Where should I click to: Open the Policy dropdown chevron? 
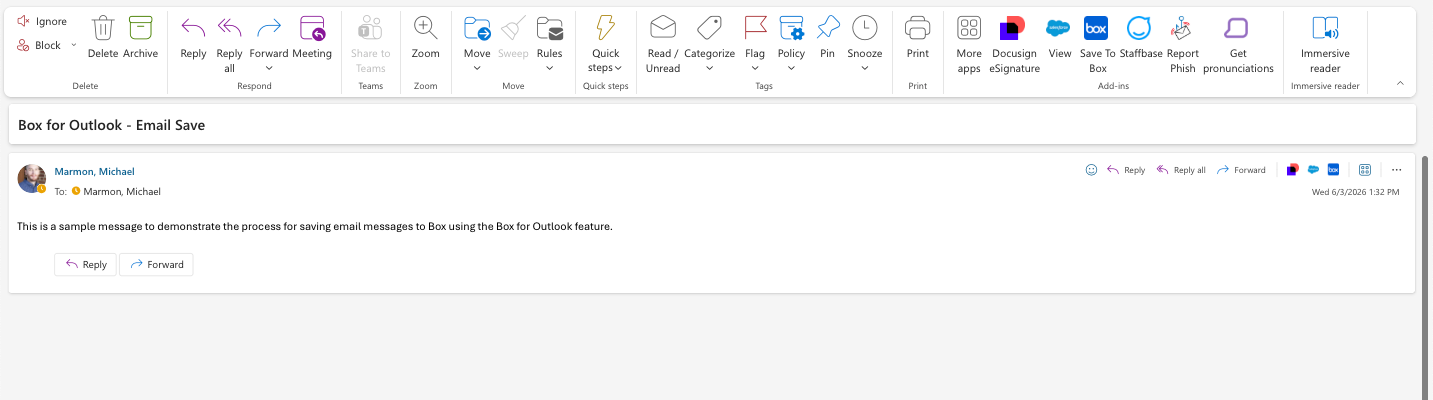click(x=791, y=68)
